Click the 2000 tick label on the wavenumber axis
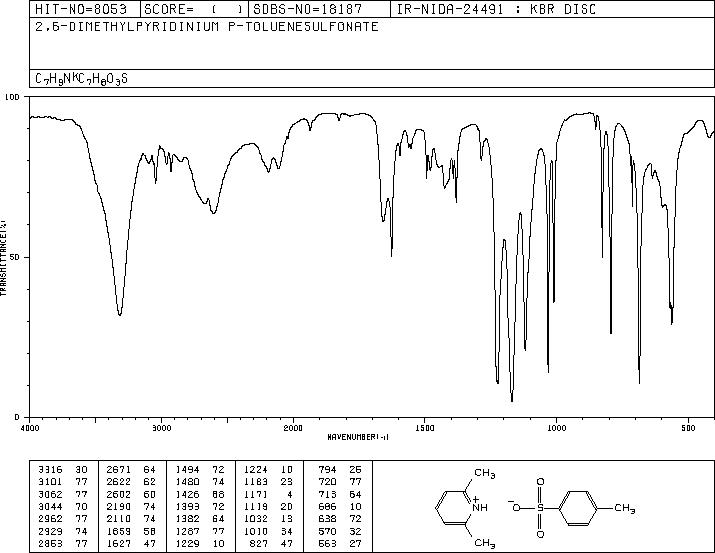Image resolution: width=715 pixels, height=553 pixels. coord(293,428)
